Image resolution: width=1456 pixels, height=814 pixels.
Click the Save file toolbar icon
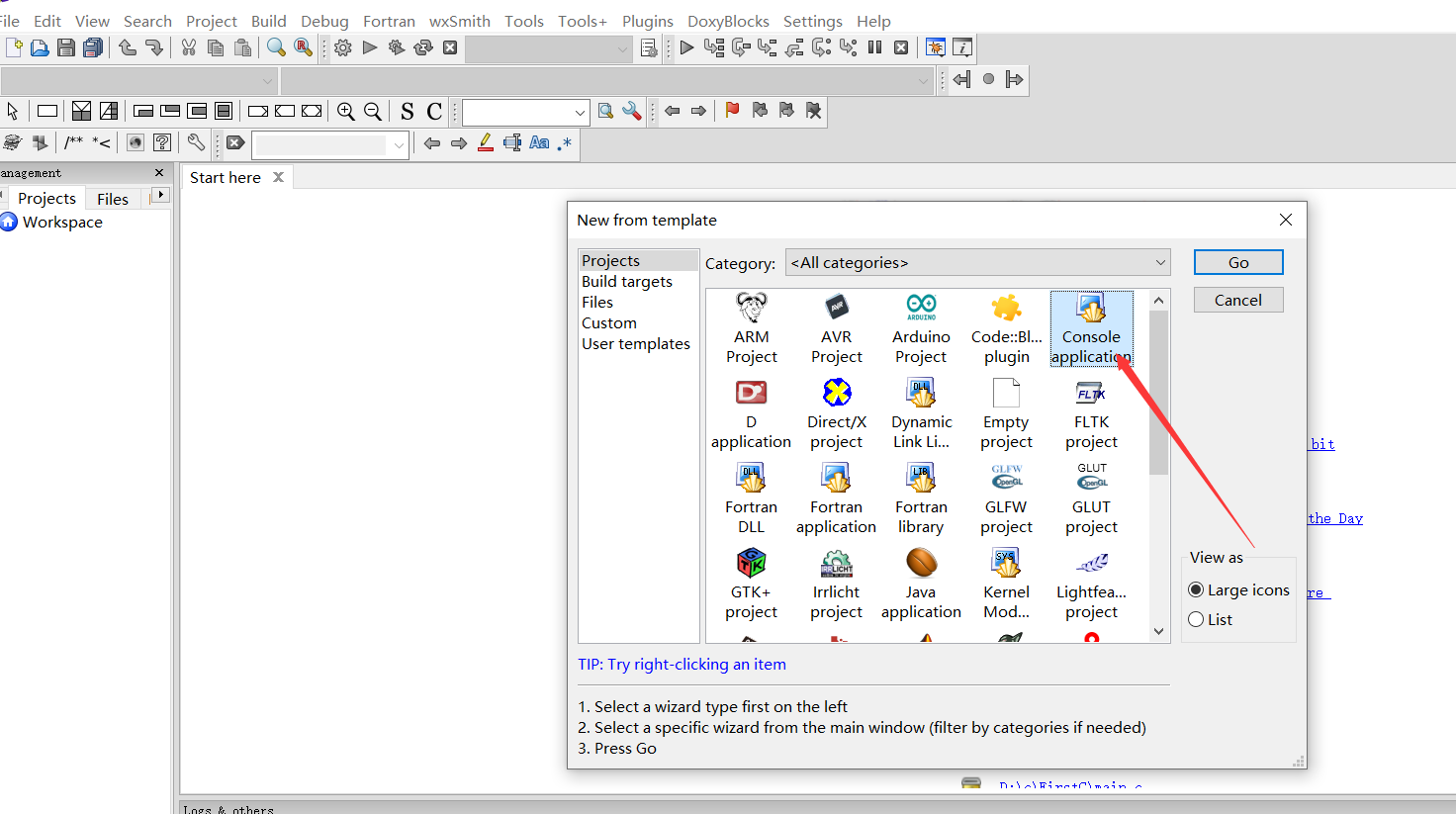(x=66, y=47)
